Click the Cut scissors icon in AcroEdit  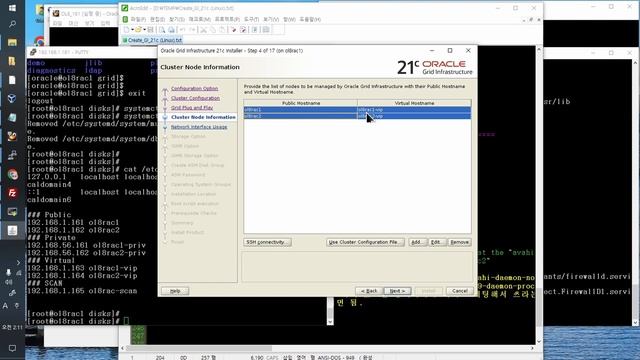pos(203,30)
